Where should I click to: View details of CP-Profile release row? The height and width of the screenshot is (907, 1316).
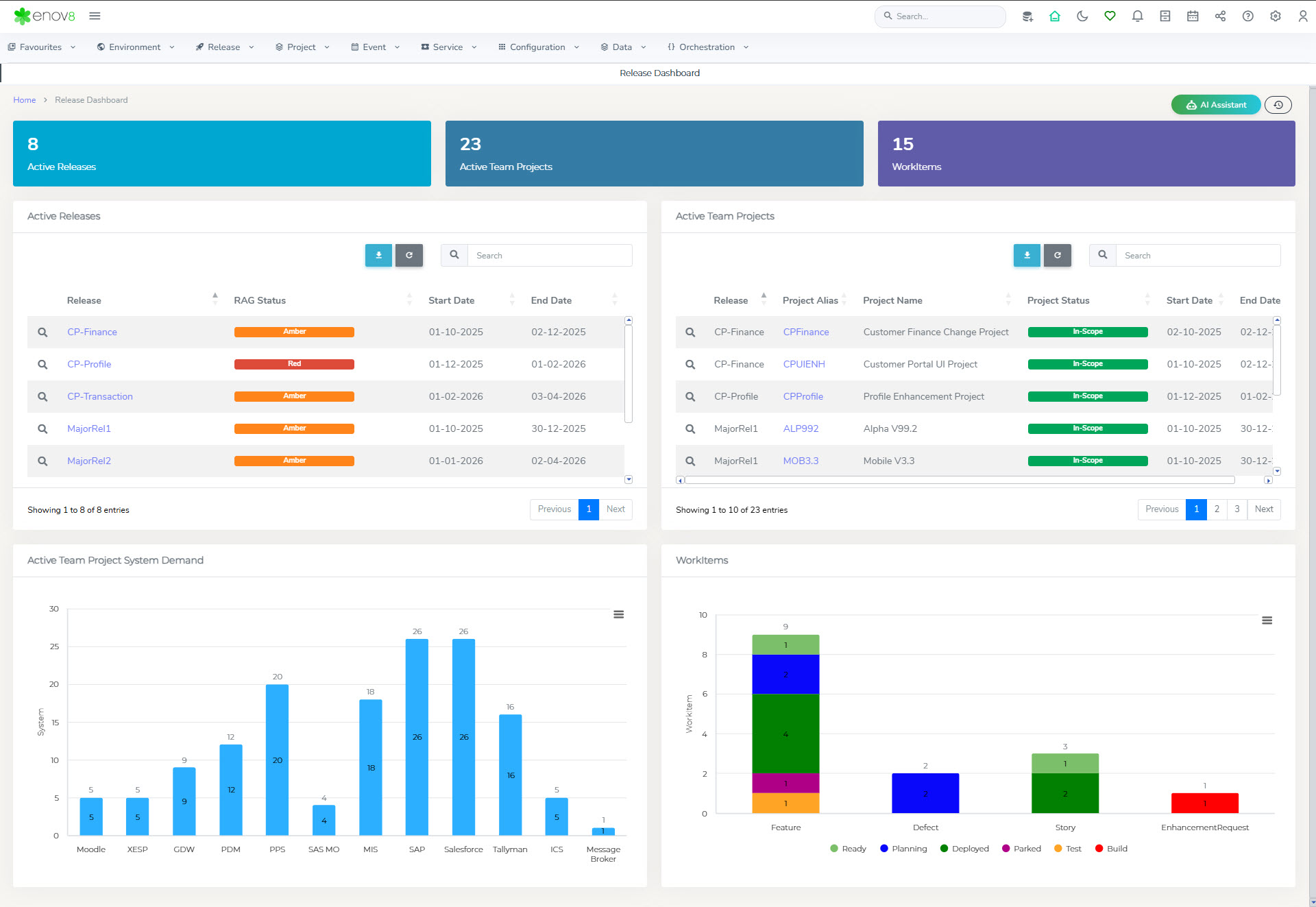coord(42,365)
